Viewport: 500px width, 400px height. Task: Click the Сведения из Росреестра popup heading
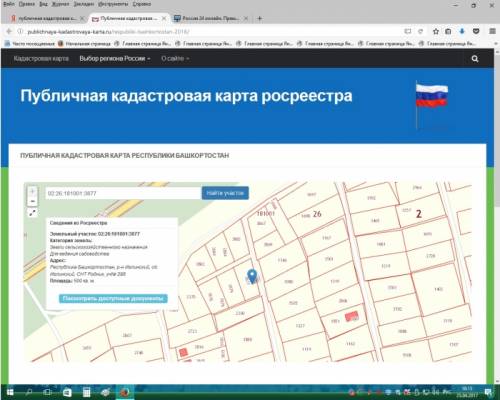(x=78, y=223)
